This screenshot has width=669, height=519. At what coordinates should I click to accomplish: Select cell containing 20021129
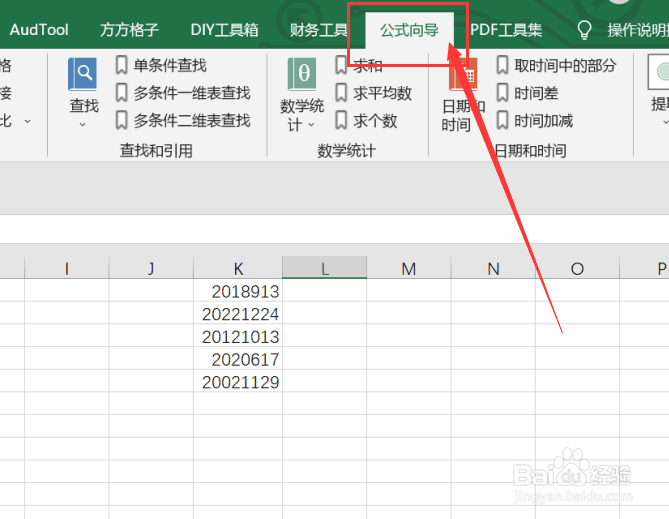(x=238, y=382)
